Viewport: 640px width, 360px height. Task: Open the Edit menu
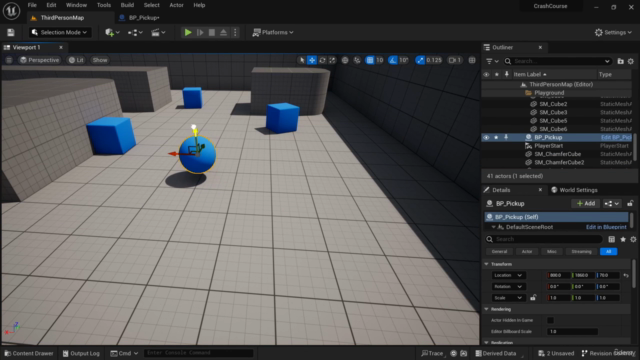51,5
